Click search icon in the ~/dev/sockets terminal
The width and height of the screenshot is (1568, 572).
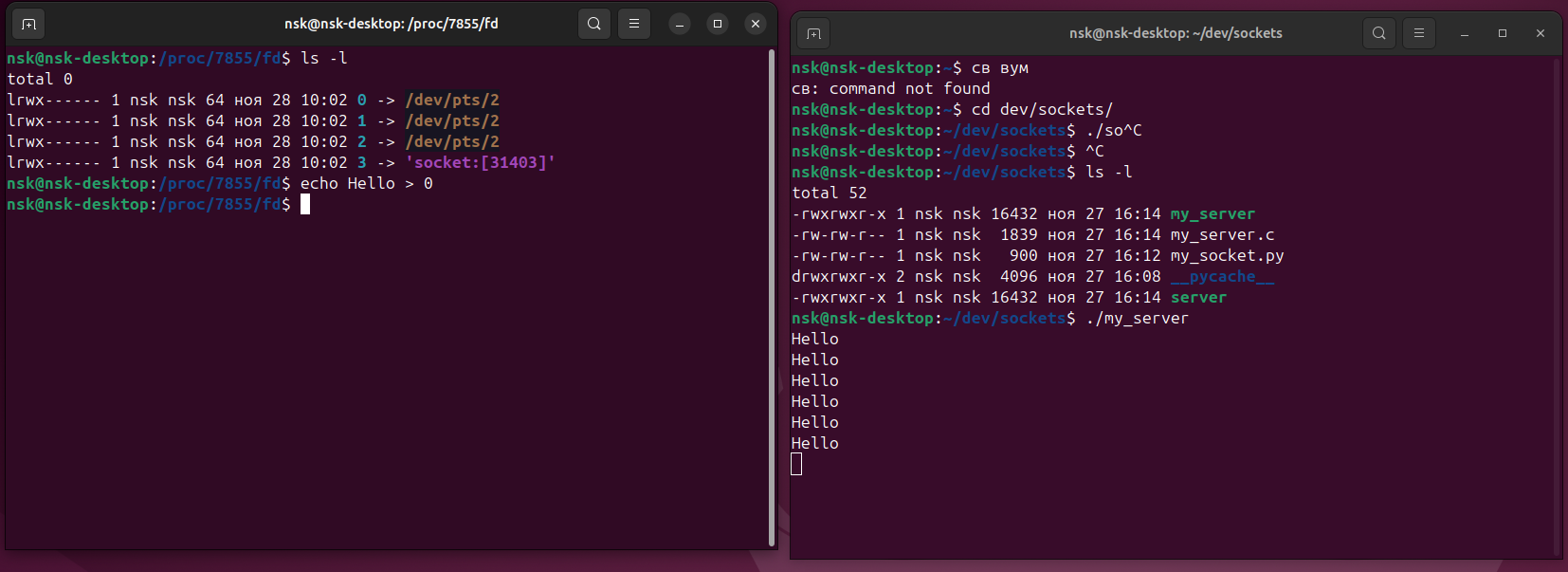(x=1379, y=33)
